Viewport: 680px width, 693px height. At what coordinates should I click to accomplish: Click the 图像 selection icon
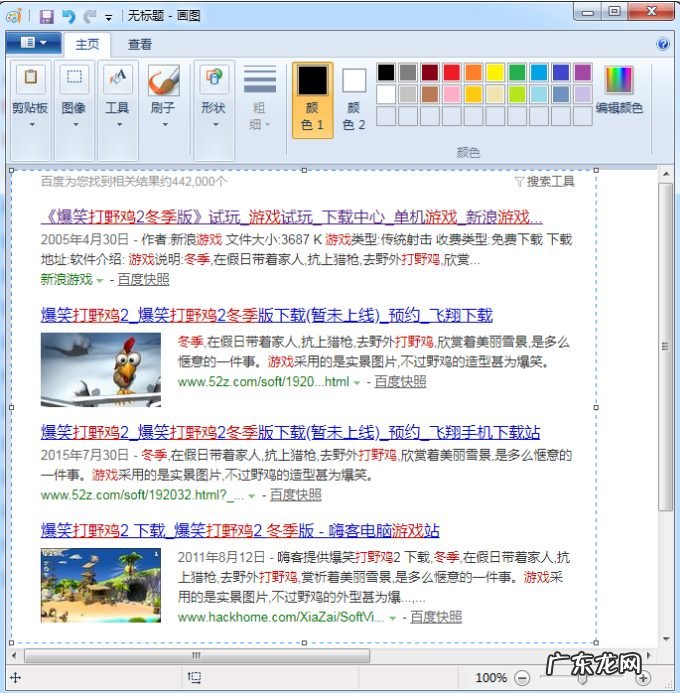(x=74, y=78)
